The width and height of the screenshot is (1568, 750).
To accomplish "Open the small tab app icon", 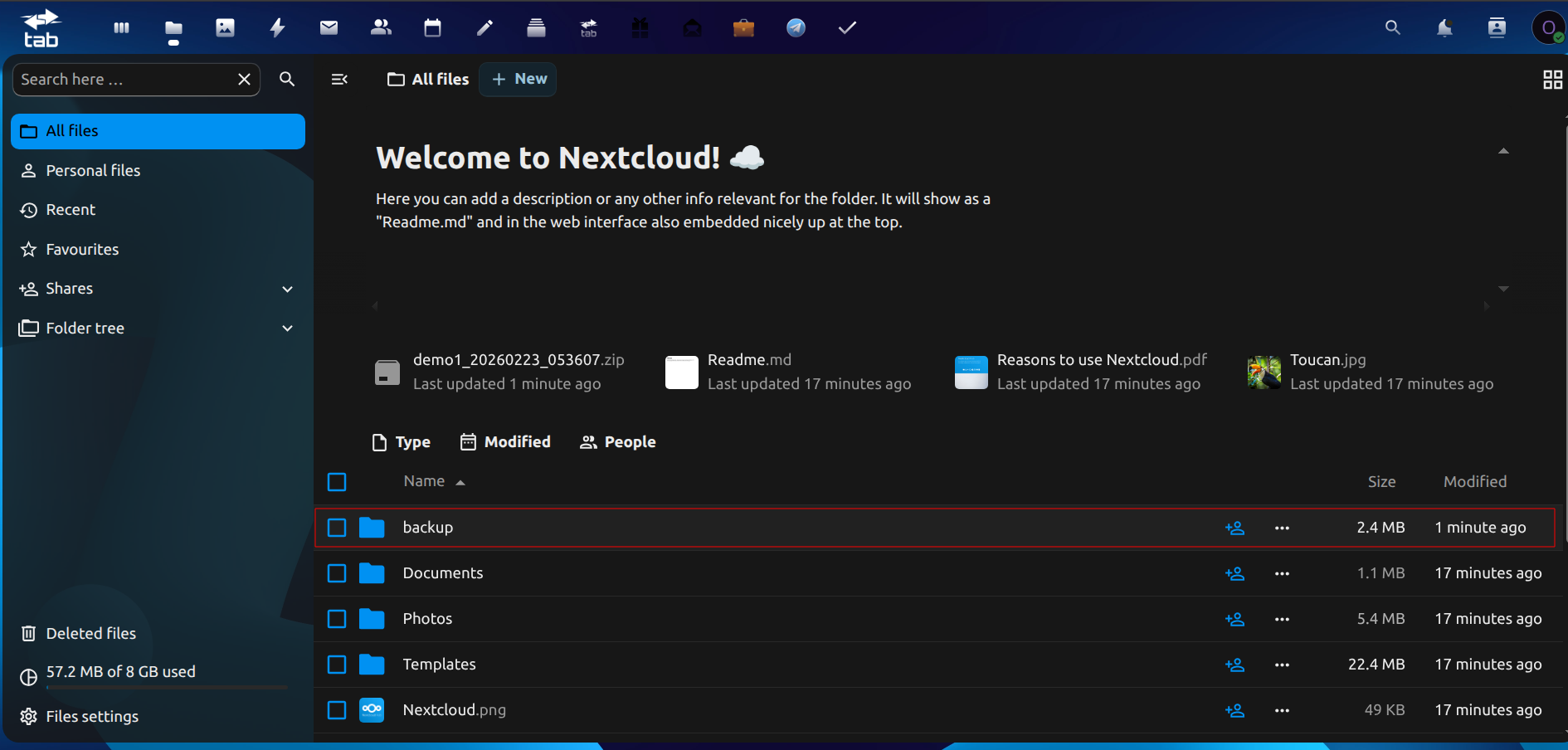I will tap(588, 28).
